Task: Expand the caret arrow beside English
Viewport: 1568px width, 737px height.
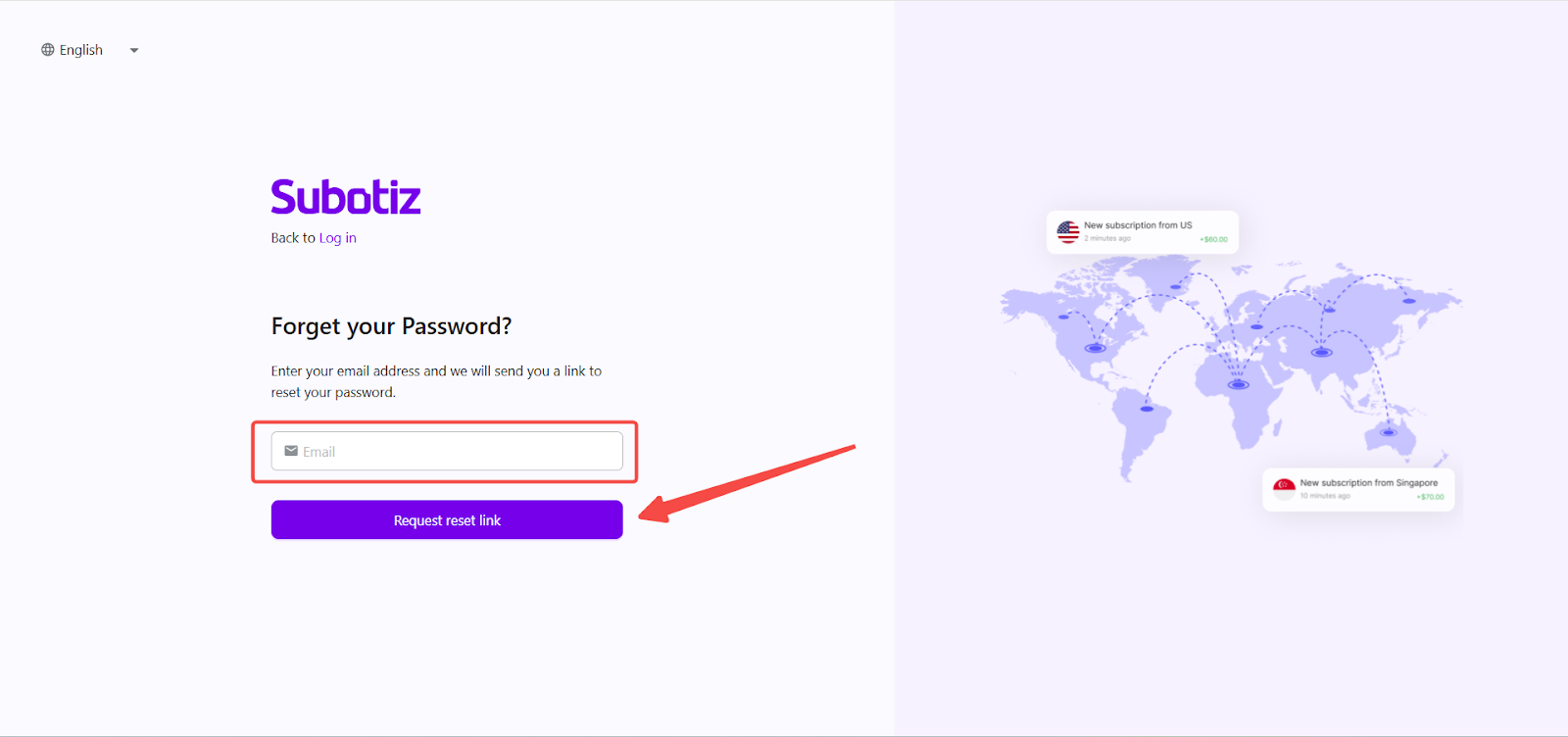Action: [134, 50]
